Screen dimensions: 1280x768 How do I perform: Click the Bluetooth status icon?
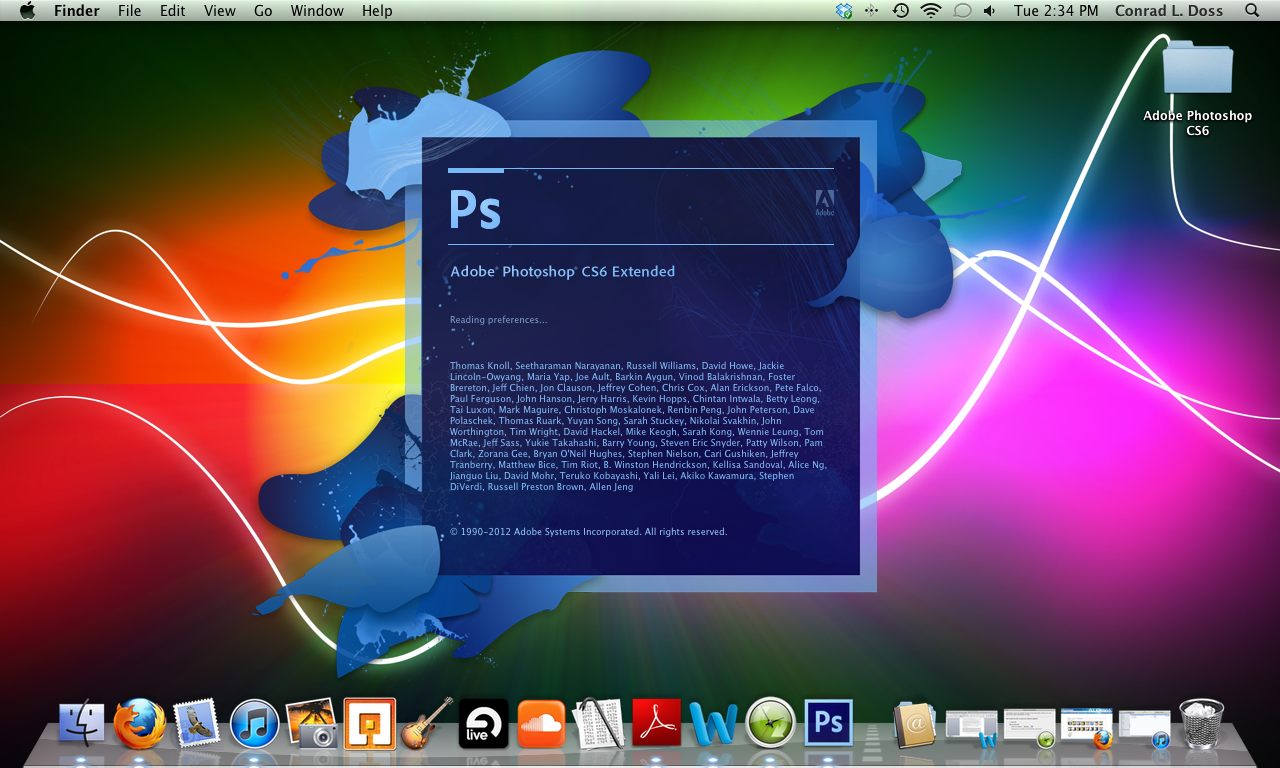click(x=871, y=11)
